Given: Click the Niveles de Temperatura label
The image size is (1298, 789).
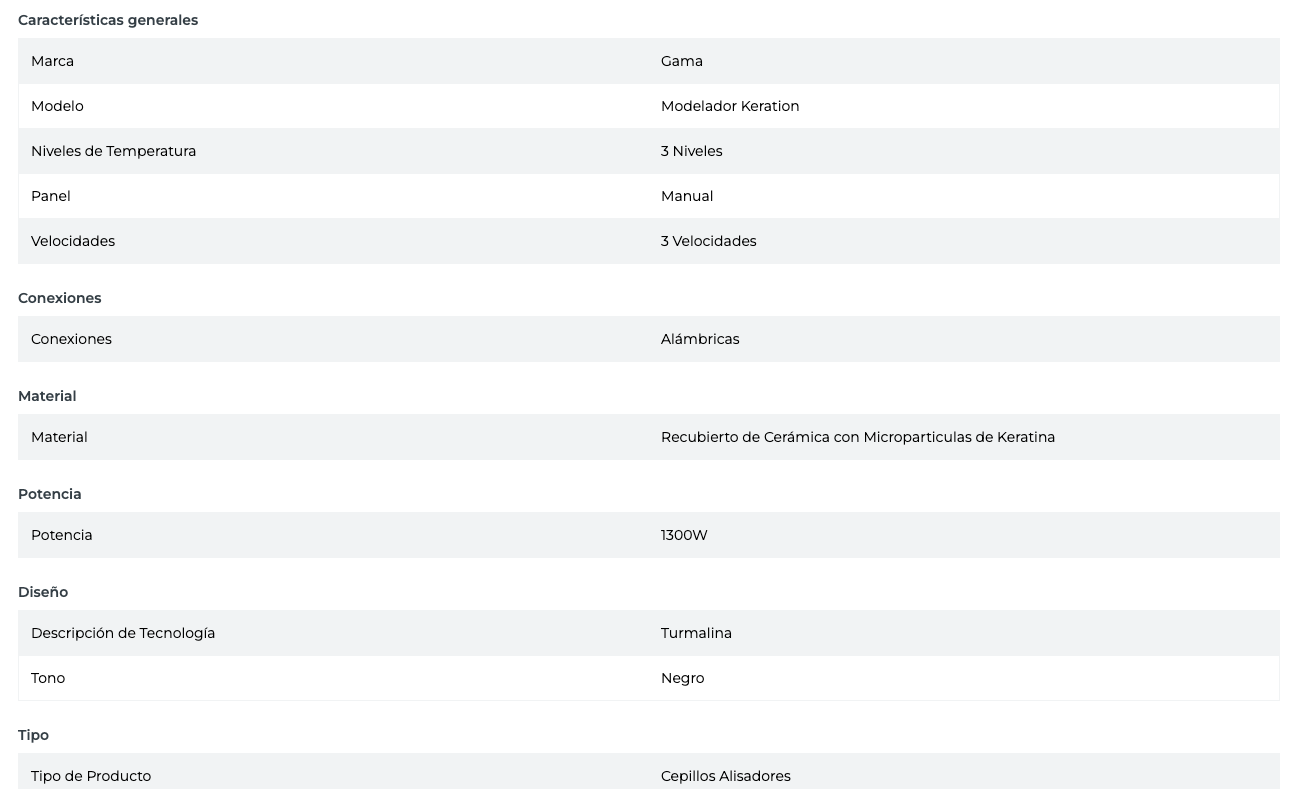Looking at the screenshot, I should (113, 151).
